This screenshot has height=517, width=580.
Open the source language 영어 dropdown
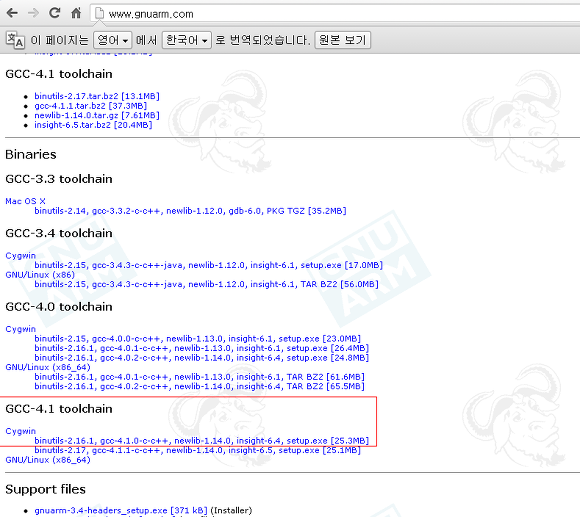(x=112, y=40)
